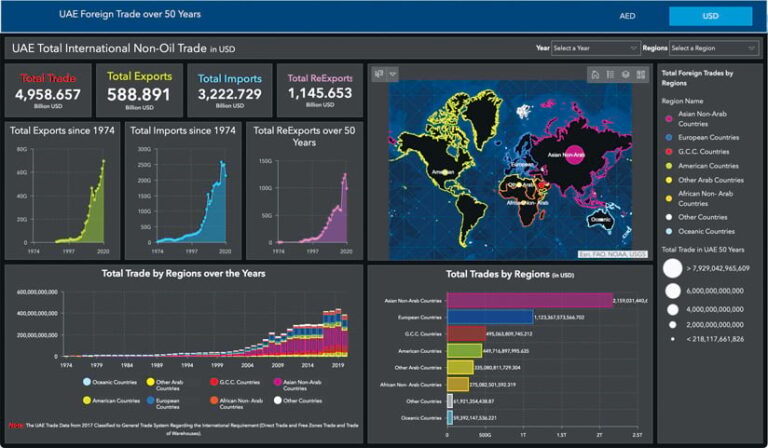Click the '6,000,000,000,000' legend size entry
768x448 pixels.
pyautogui.click(x=704, y=291)
